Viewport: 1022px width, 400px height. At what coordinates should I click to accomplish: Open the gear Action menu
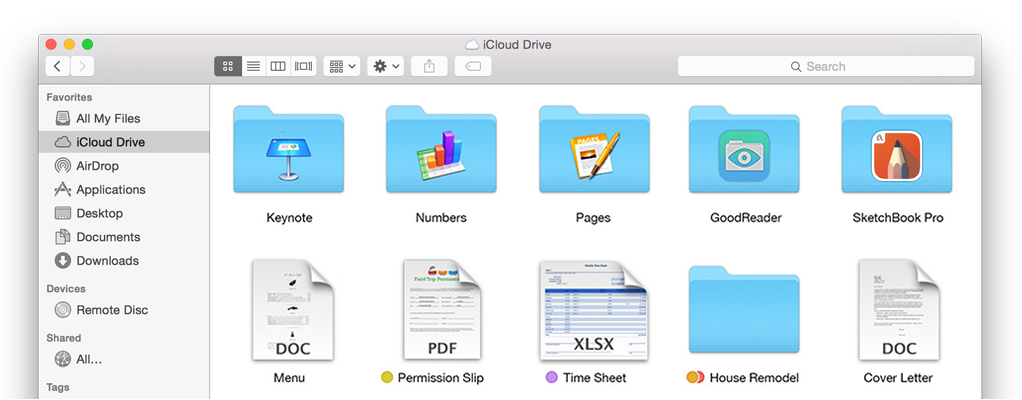pos(385,66)
